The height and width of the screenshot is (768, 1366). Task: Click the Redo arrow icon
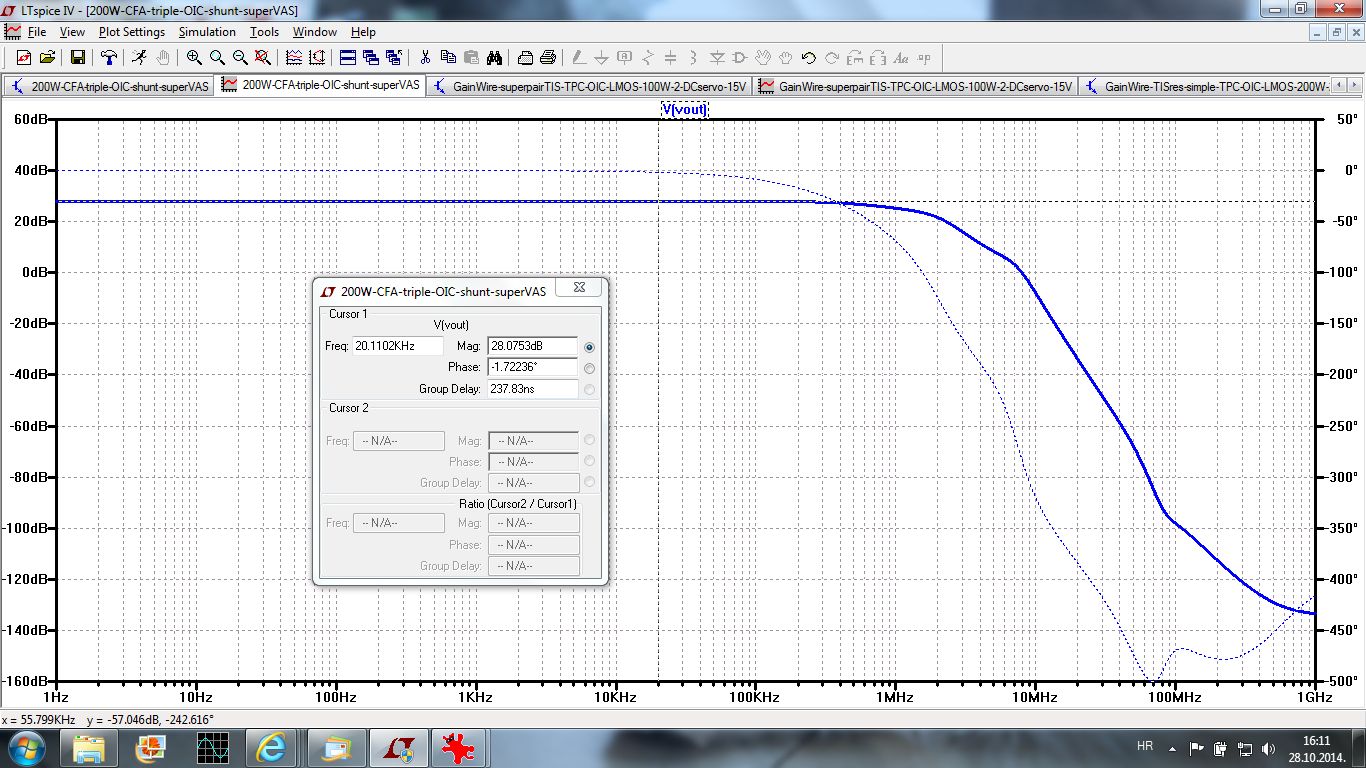(832, 57)
